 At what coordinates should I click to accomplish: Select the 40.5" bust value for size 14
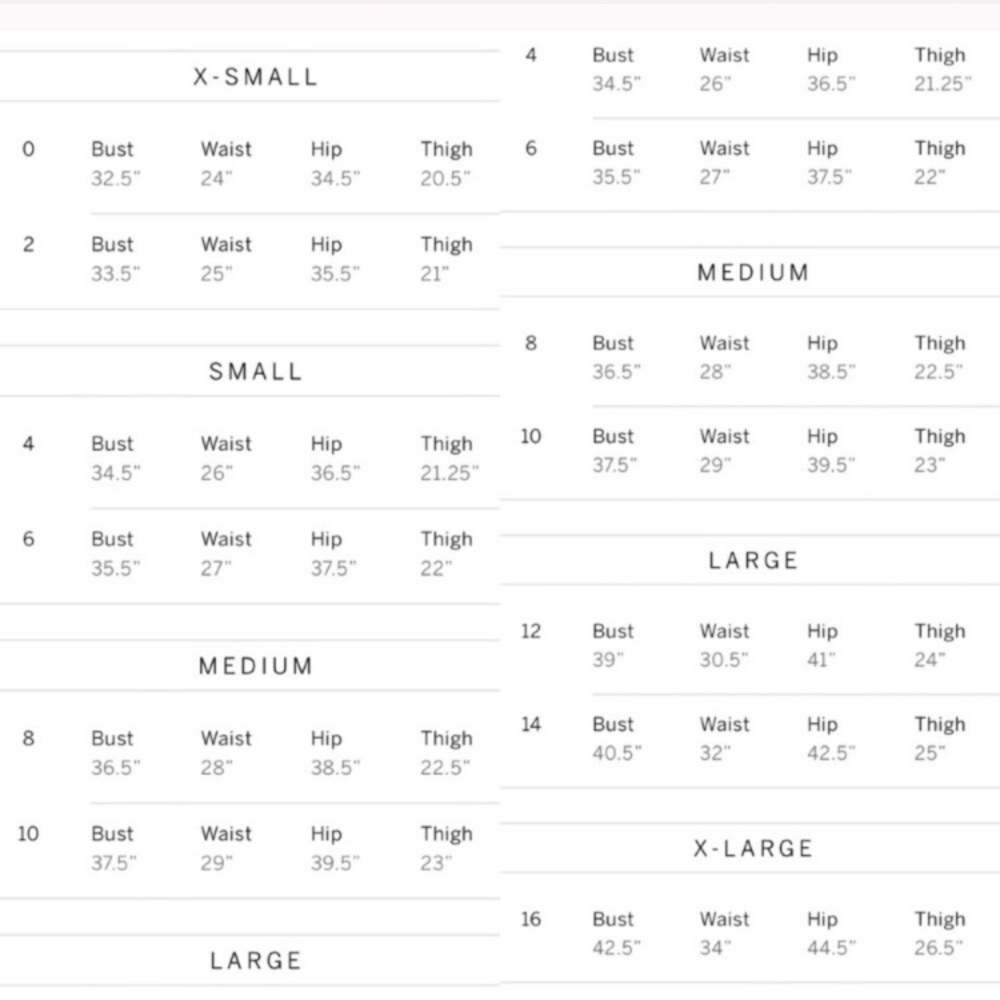(617, 753)
